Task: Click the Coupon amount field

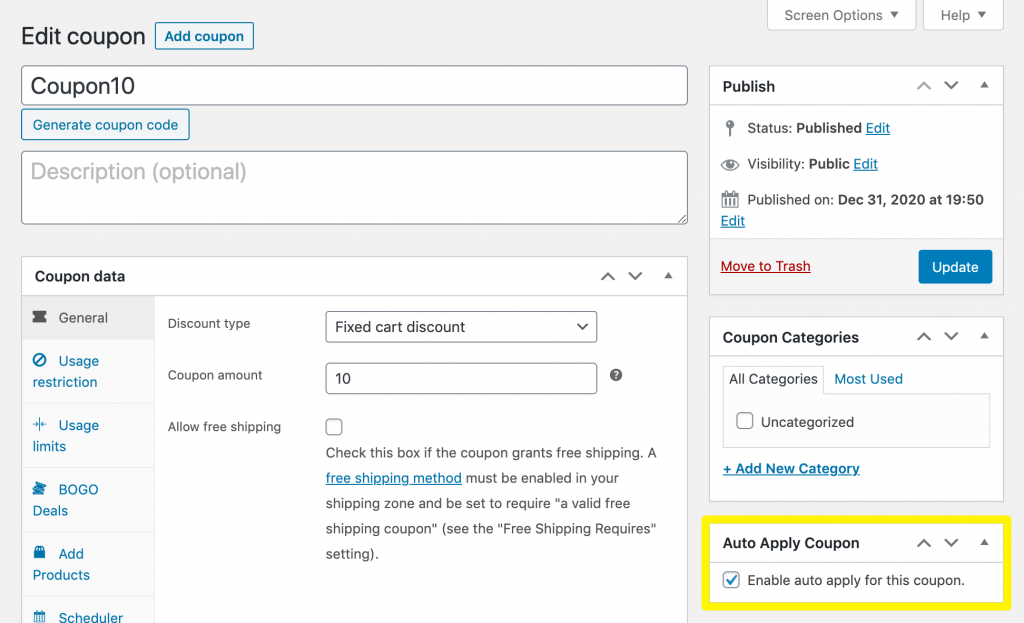Action: pos(461,378)
